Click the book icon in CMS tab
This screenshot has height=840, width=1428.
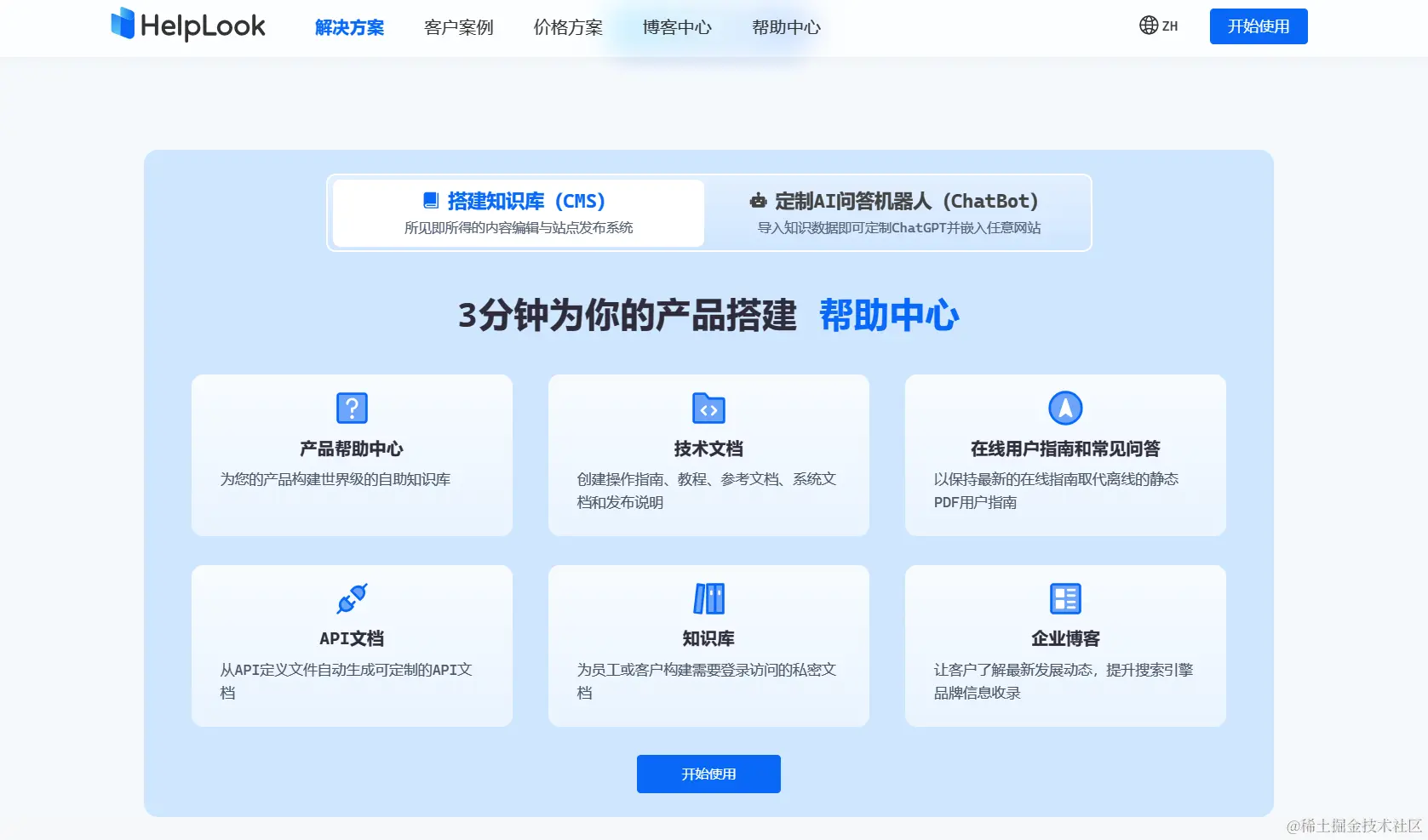coord(431,201)
